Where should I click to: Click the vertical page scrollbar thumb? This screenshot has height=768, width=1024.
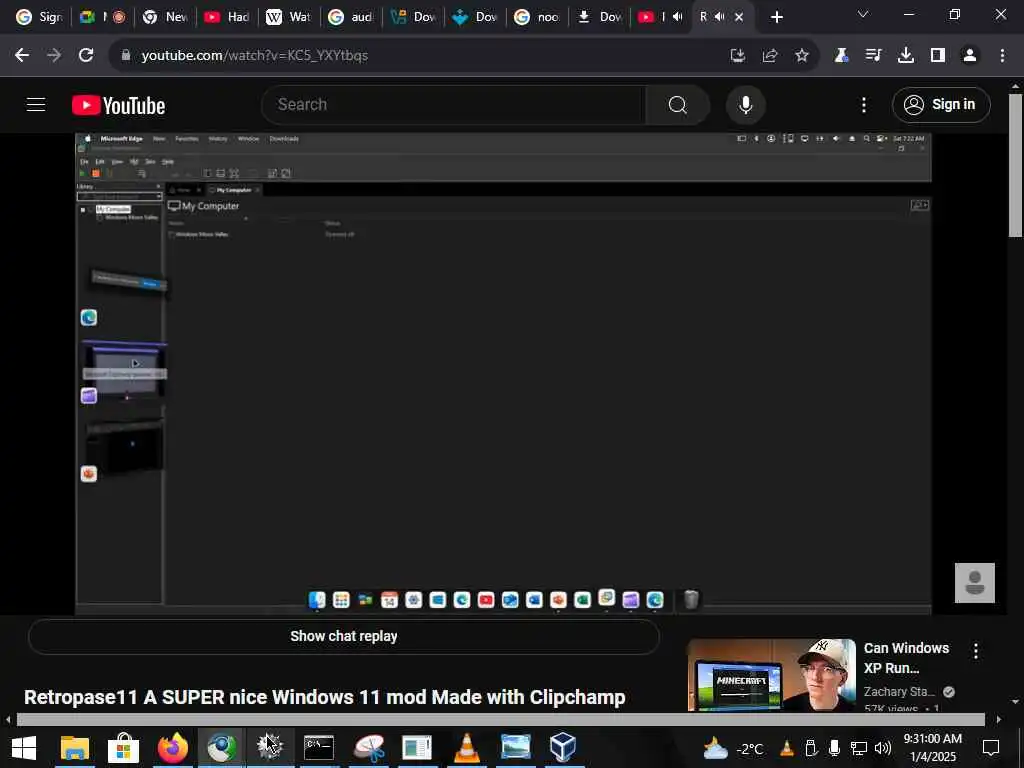[1015, 165]
